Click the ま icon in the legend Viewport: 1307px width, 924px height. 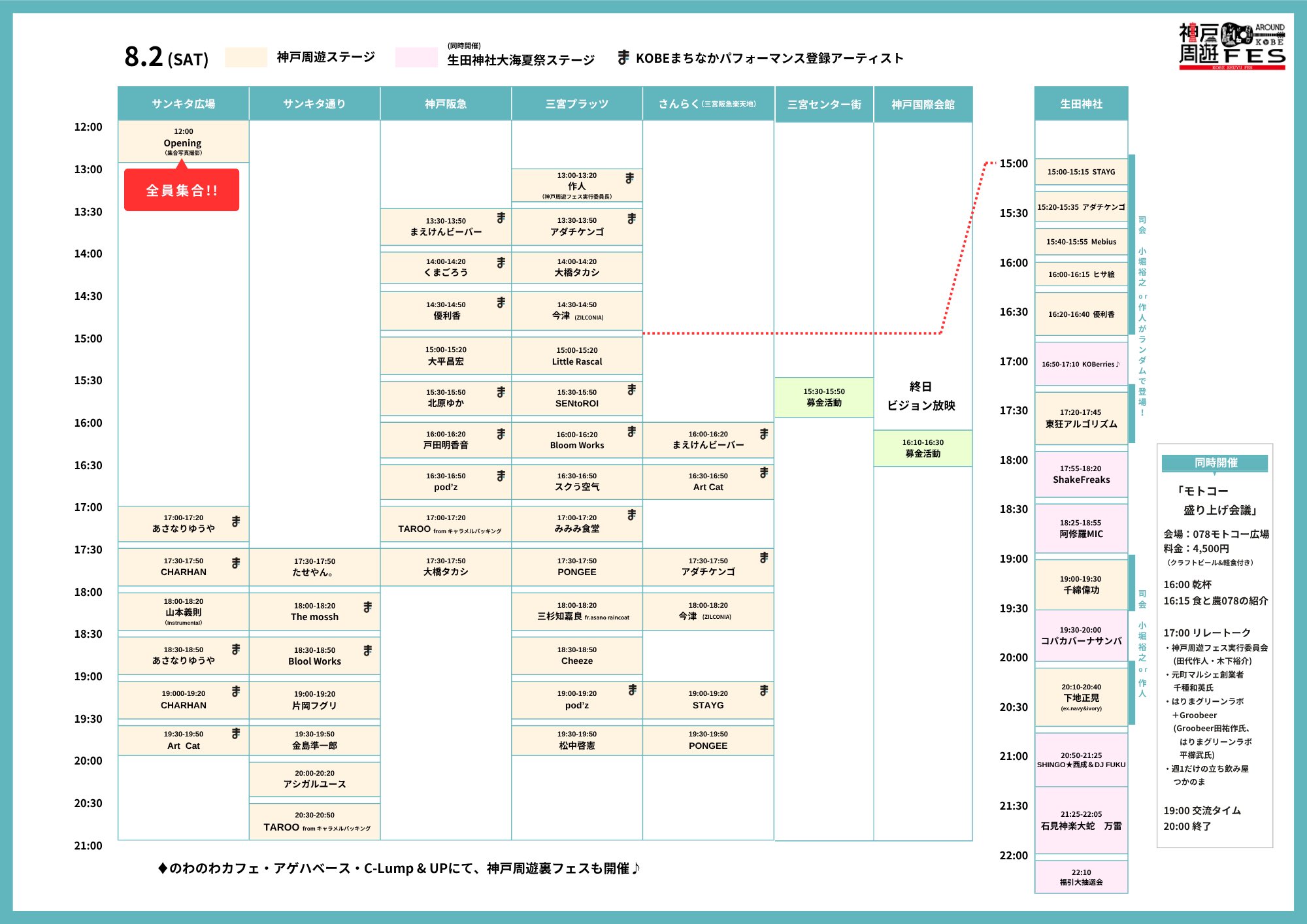click(623, 58)
